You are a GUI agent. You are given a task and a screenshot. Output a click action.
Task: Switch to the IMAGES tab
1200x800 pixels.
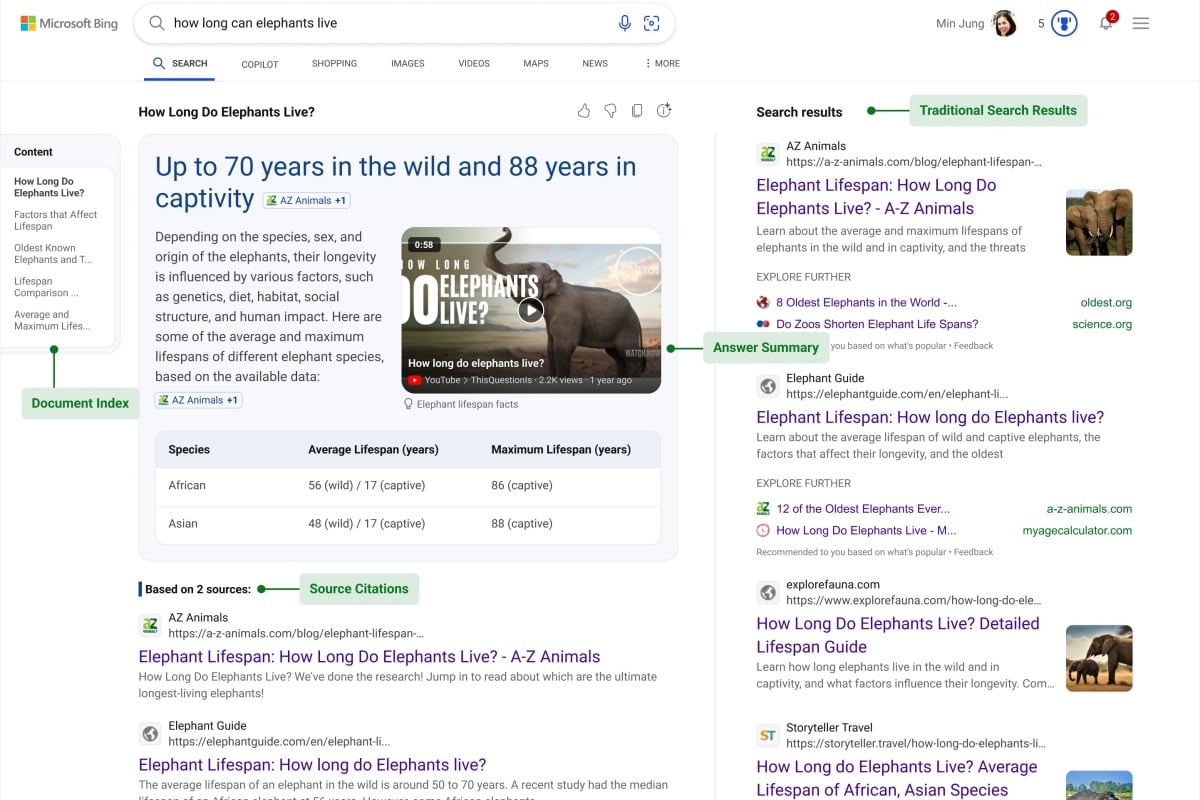tap(407, 63)
